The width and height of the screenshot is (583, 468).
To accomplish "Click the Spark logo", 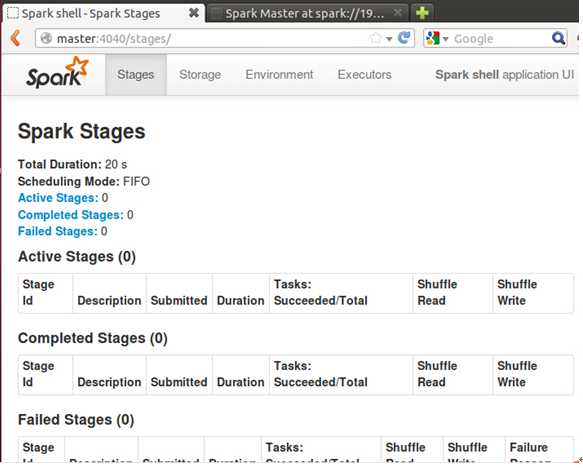I will (57, 73).
